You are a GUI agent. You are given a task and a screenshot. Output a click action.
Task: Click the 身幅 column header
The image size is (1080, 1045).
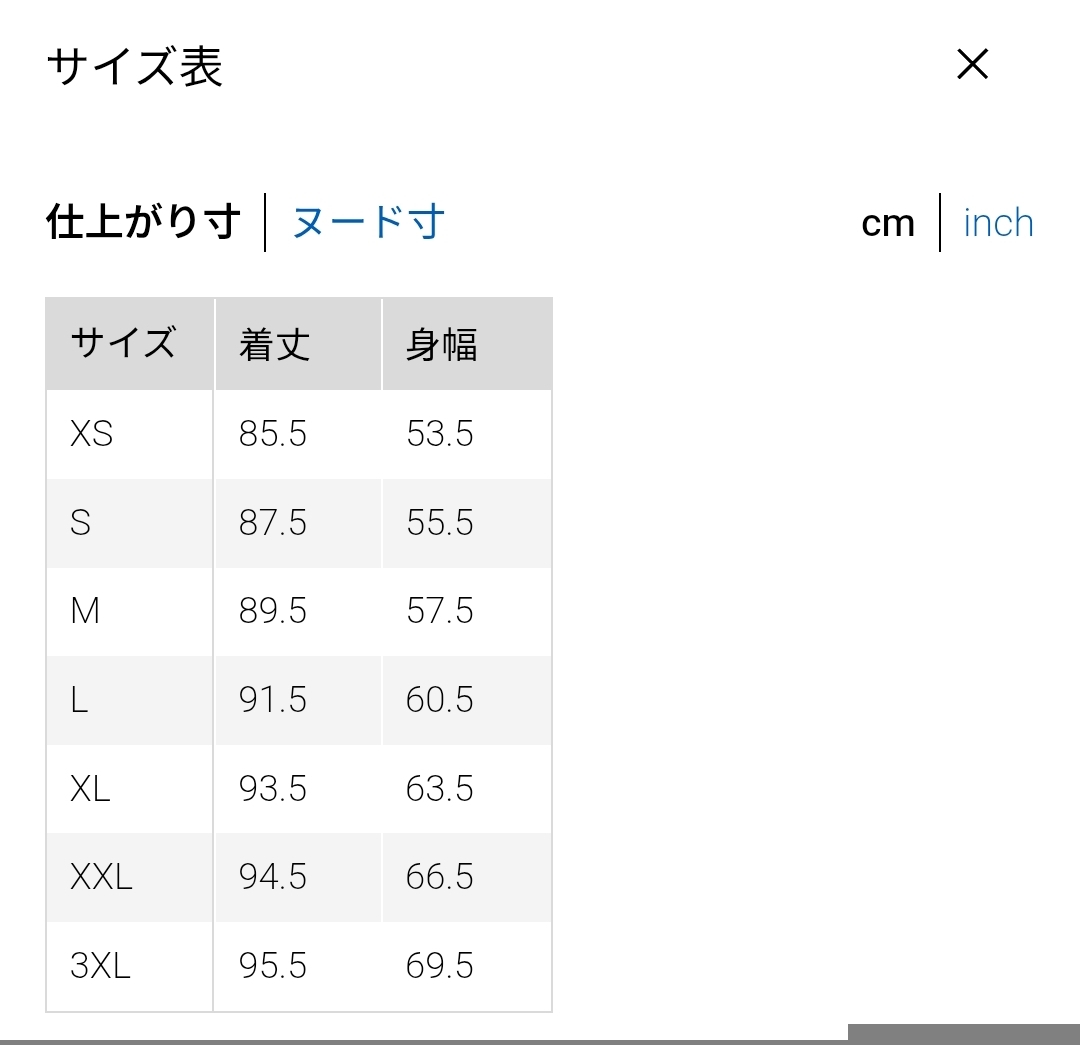coord(442,344)
